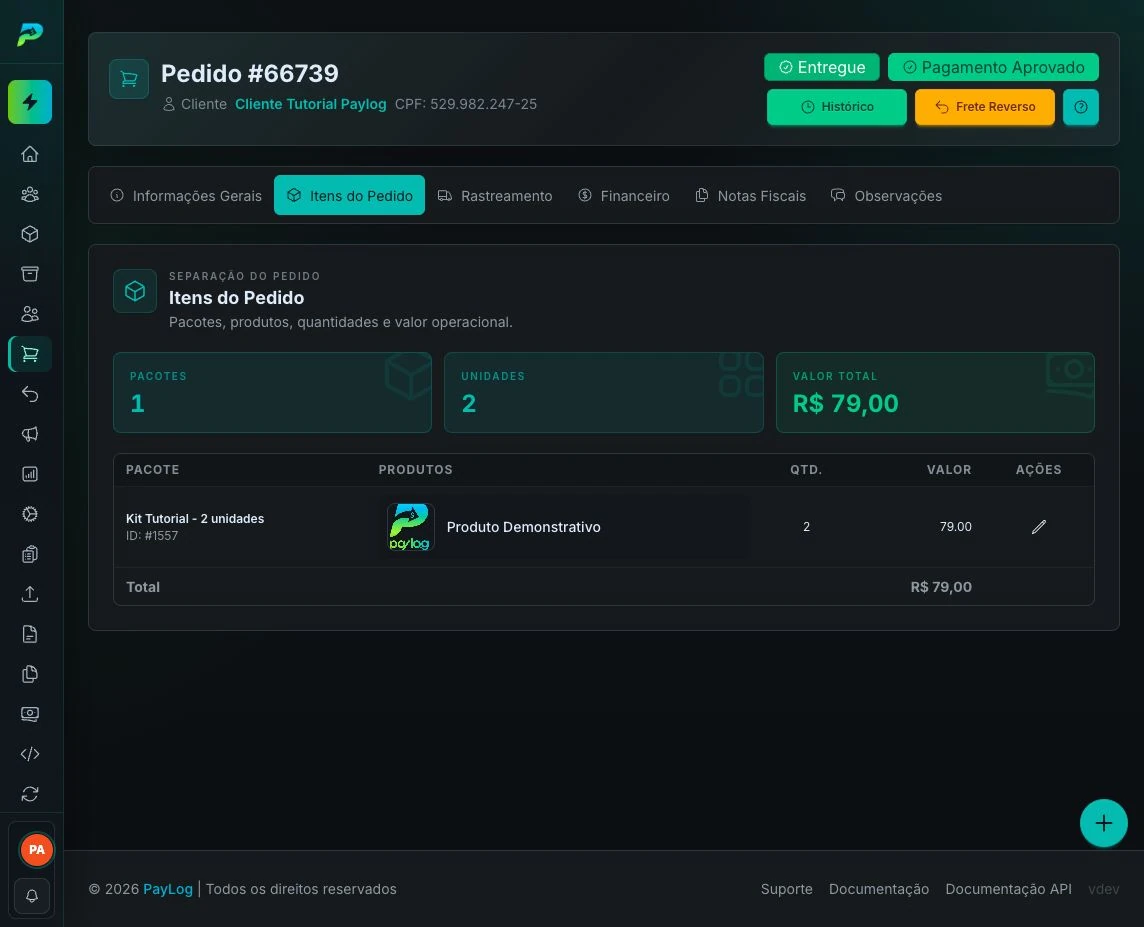Open the stacked documents icon in the sidebar

(30, 674)
